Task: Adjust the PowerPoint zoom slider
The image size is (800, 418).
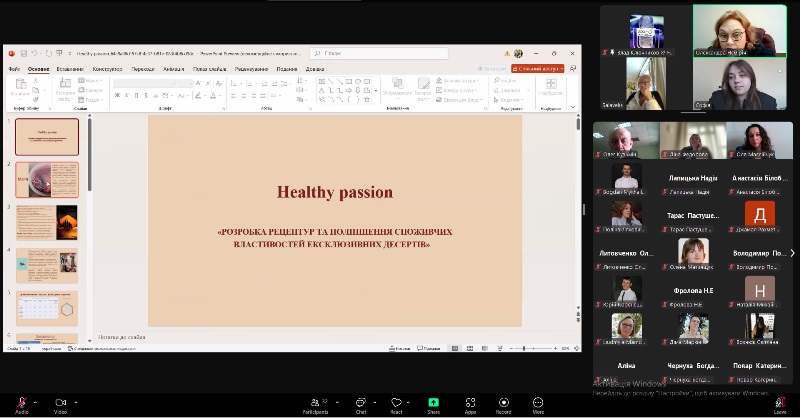Action: pos(525,348)
